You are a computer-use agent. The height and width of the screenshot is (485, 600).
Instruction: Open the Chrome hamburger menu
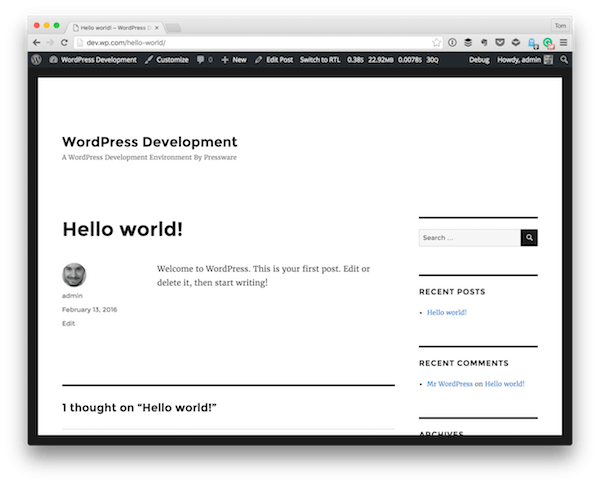(563, 42)
